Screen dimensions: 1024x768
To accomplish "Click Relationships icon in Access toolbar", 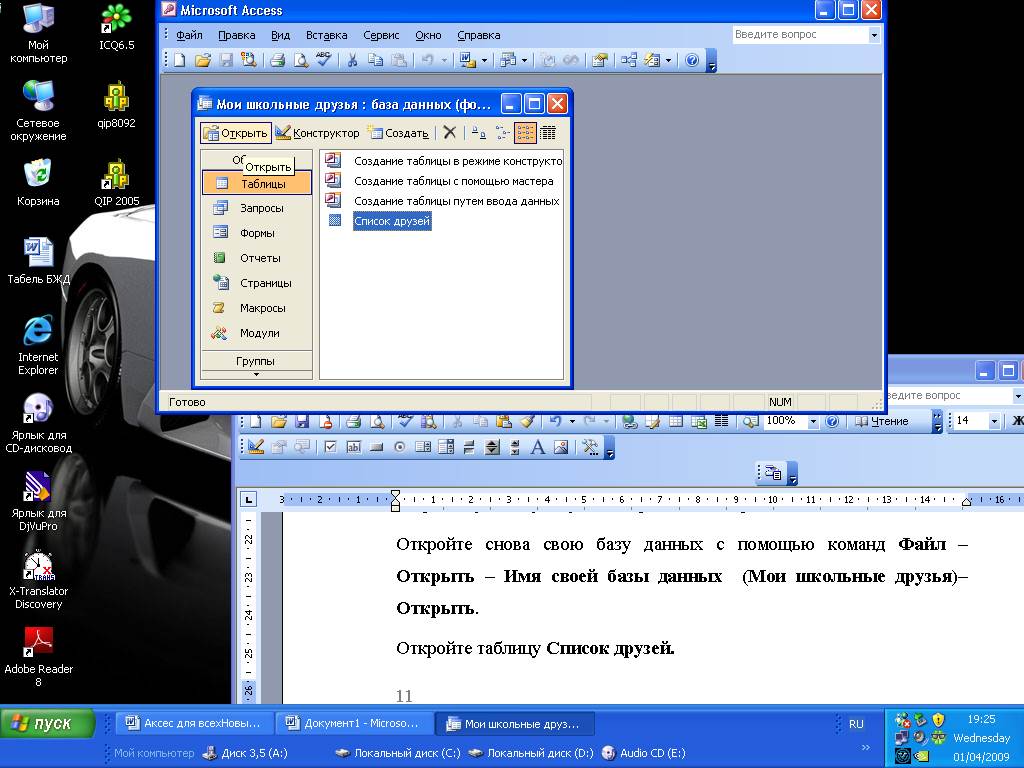I will (x=629, y=61).
